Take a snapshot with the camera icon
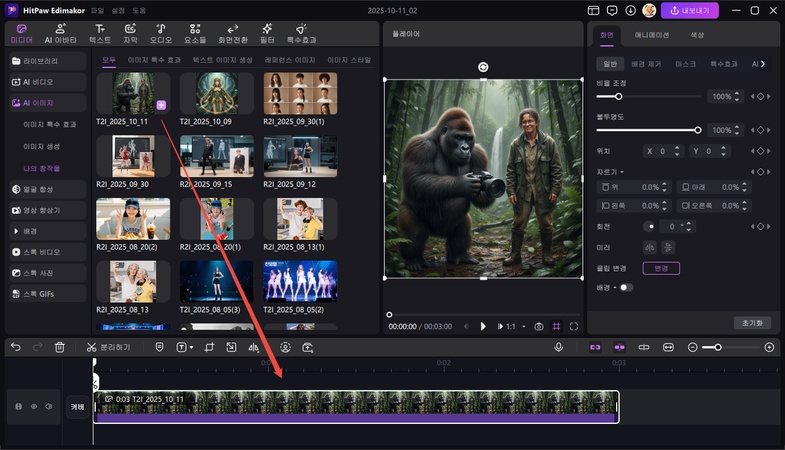The image size is (785, 450). point(539,326)
